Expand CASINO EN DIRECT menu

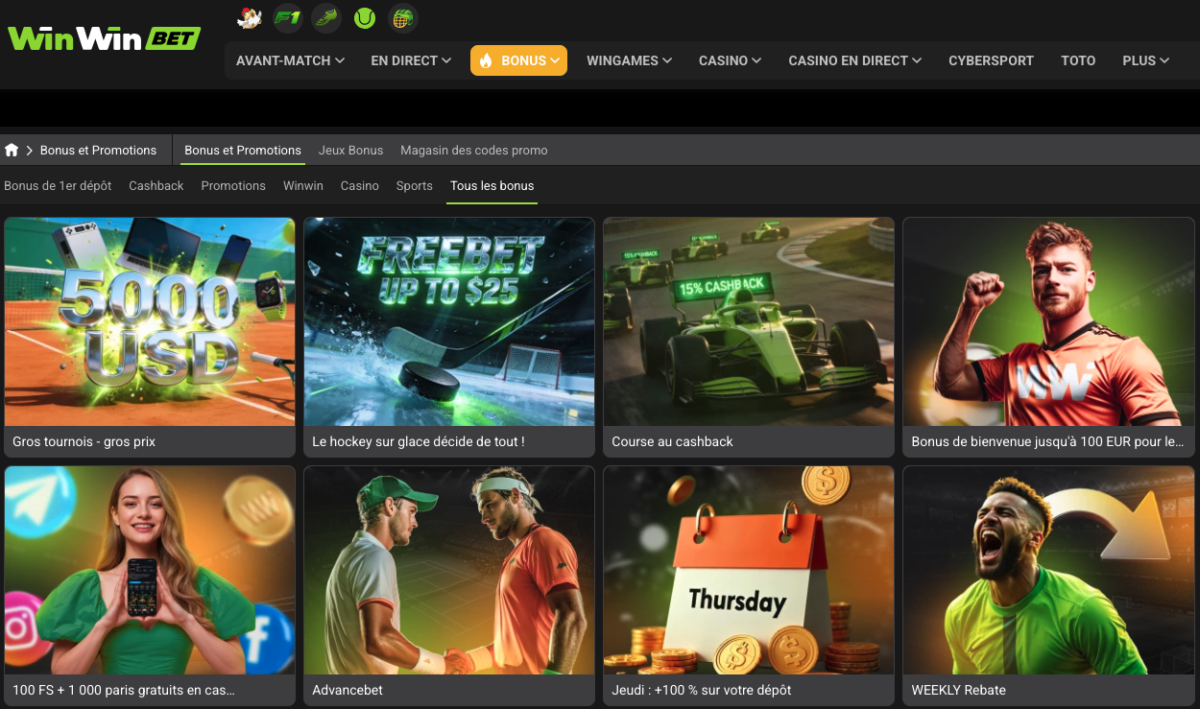click(x=855, y=60)
